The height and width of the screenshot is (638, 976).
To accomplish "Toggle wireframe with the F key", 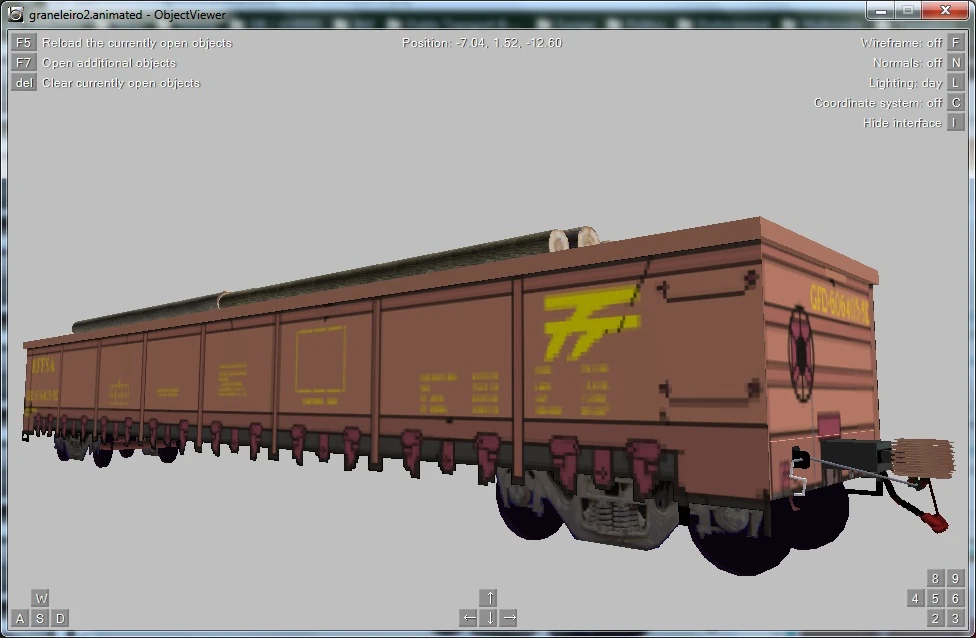I will [955, 43].
